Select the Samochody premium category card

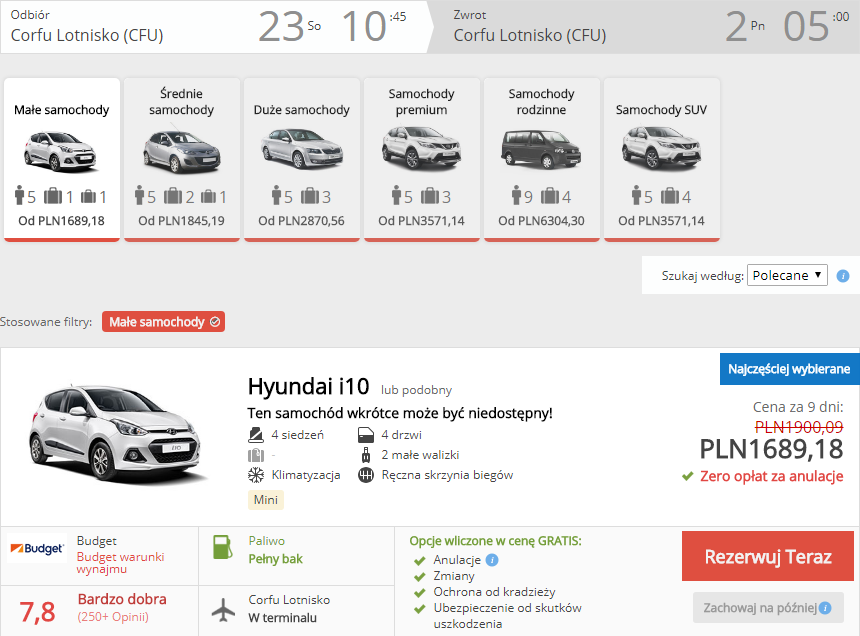coord(421,159)
